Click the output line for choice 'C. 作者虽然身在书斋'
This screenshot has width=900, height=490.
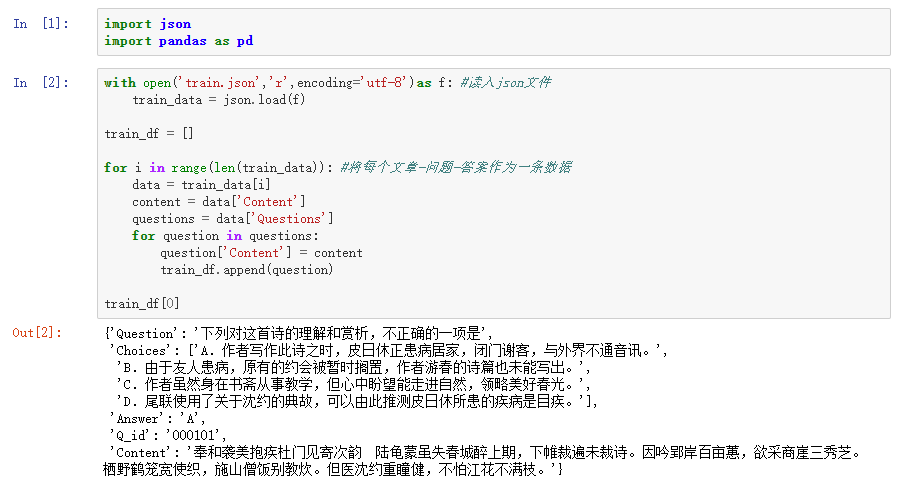353,384
